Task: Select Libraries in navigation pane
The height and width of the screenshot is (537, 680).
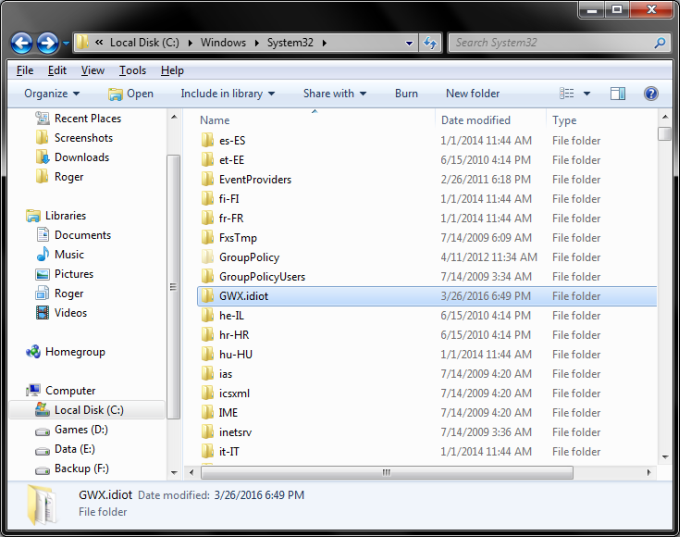Action: 56,216
